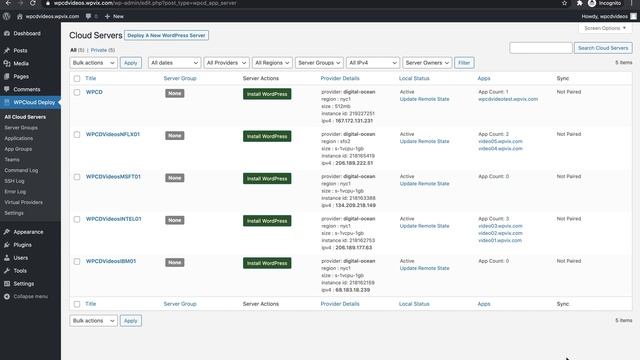Viewport: 640px width, 360px height.
Task: Toggle select-all checkbox in table header
Action: [x=77, y=78]
